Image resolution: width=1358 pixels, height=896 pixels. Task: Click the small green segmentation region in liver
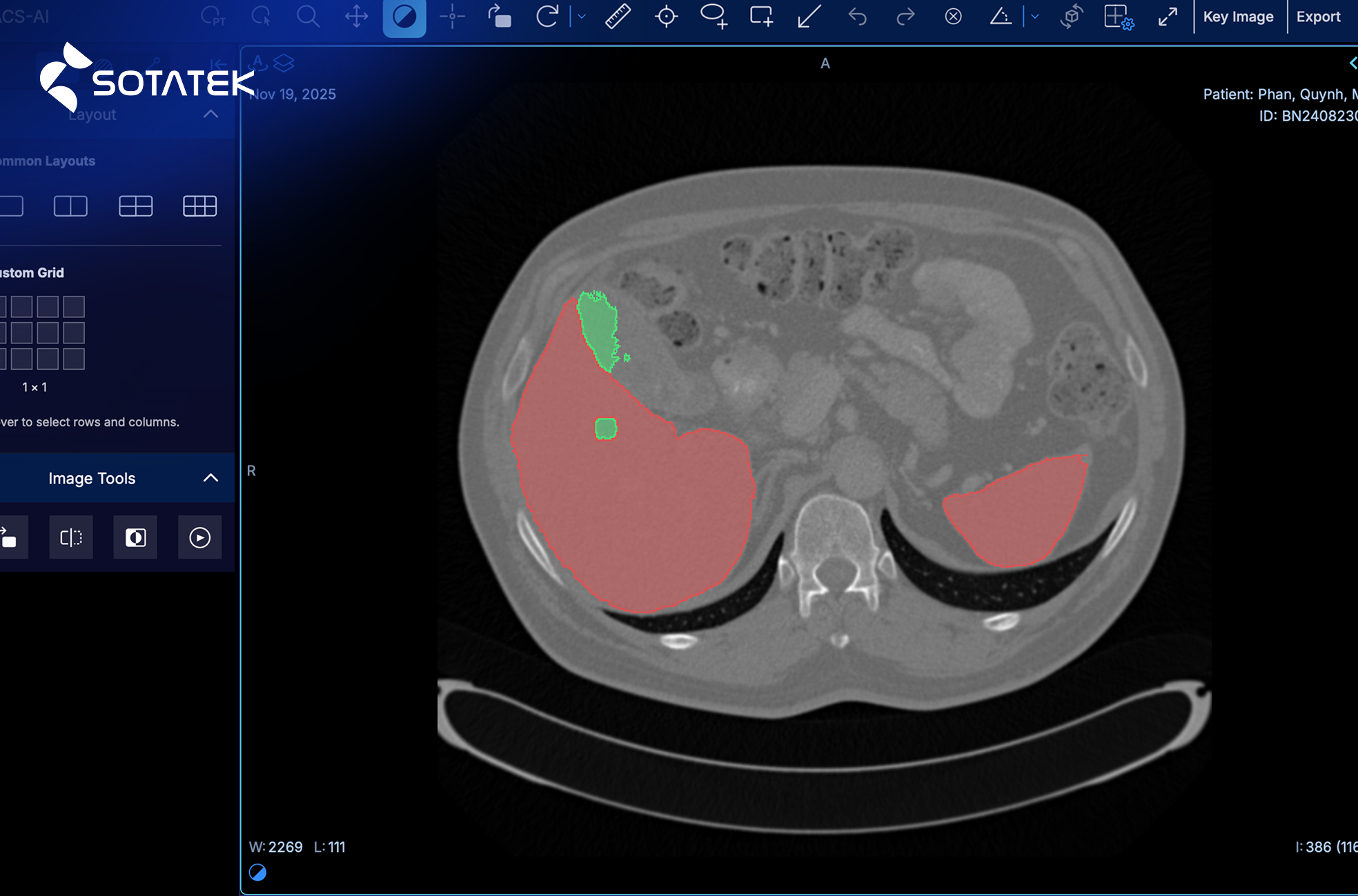(x=606, y=428)
